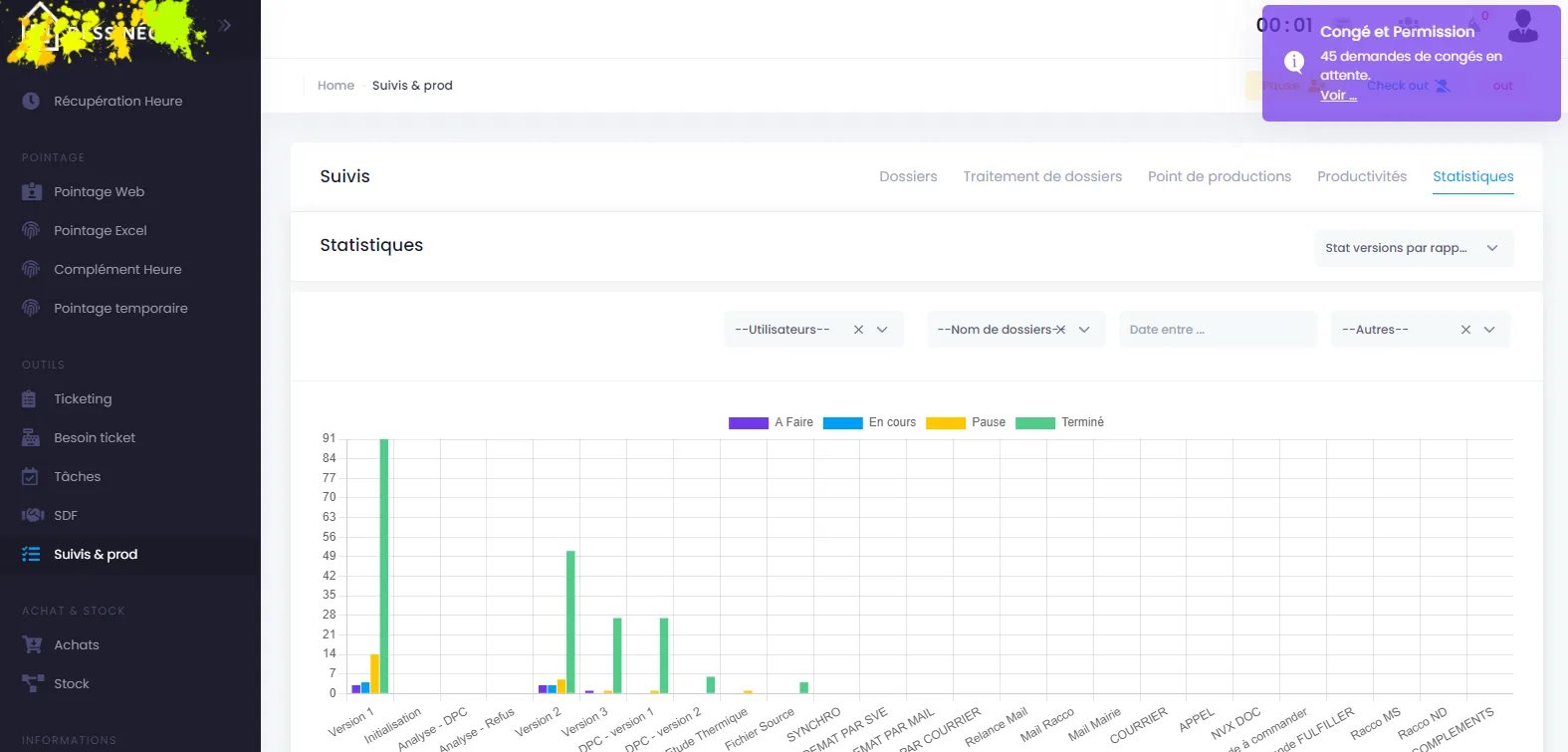Click the Récupération Heure clock icon
Image resolution: width=1568 pixels, height=752 pixels.
(x=31, y=101)
